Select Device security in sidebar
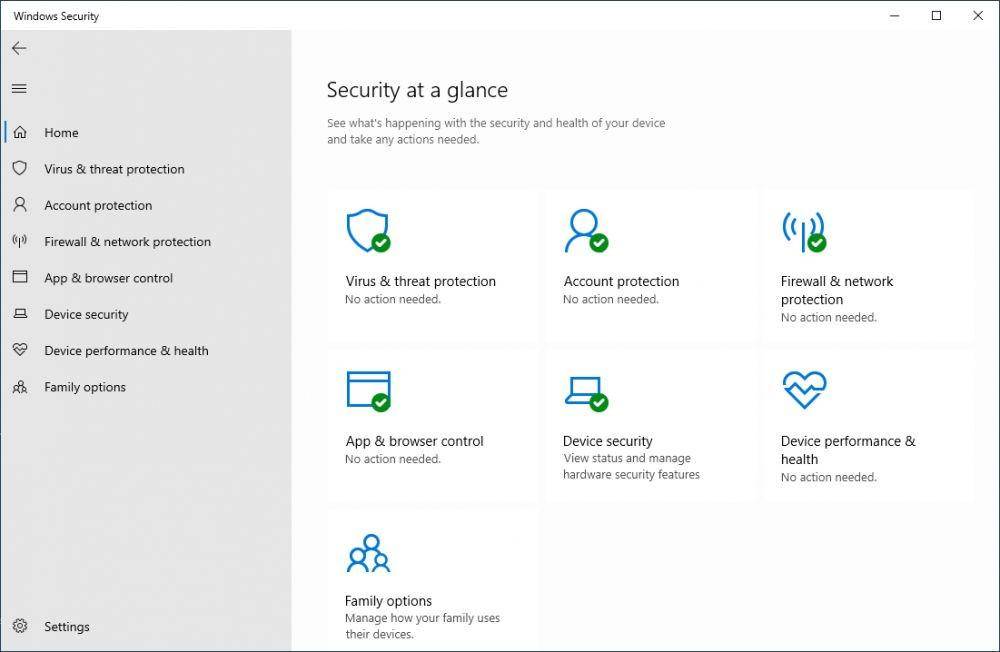Image resolution: width=1000 pixels, height=652 pixels. pos(86,315)
